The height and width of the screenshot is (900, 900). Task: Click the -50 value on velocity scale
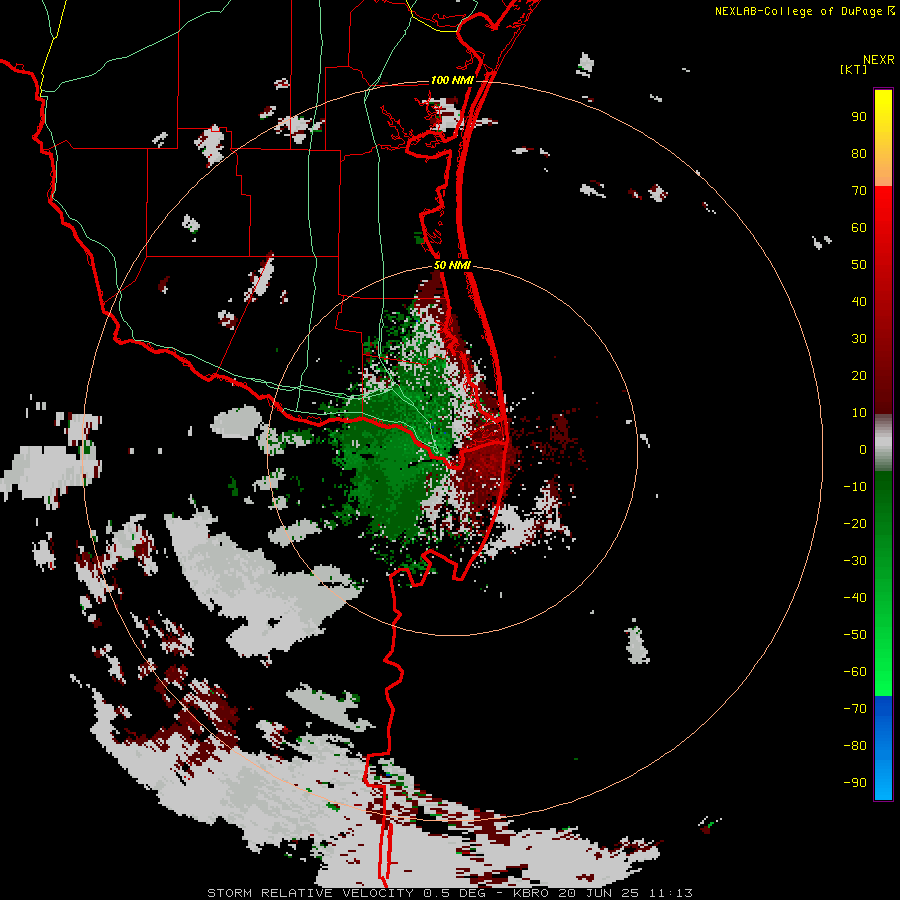pos(855,635)
